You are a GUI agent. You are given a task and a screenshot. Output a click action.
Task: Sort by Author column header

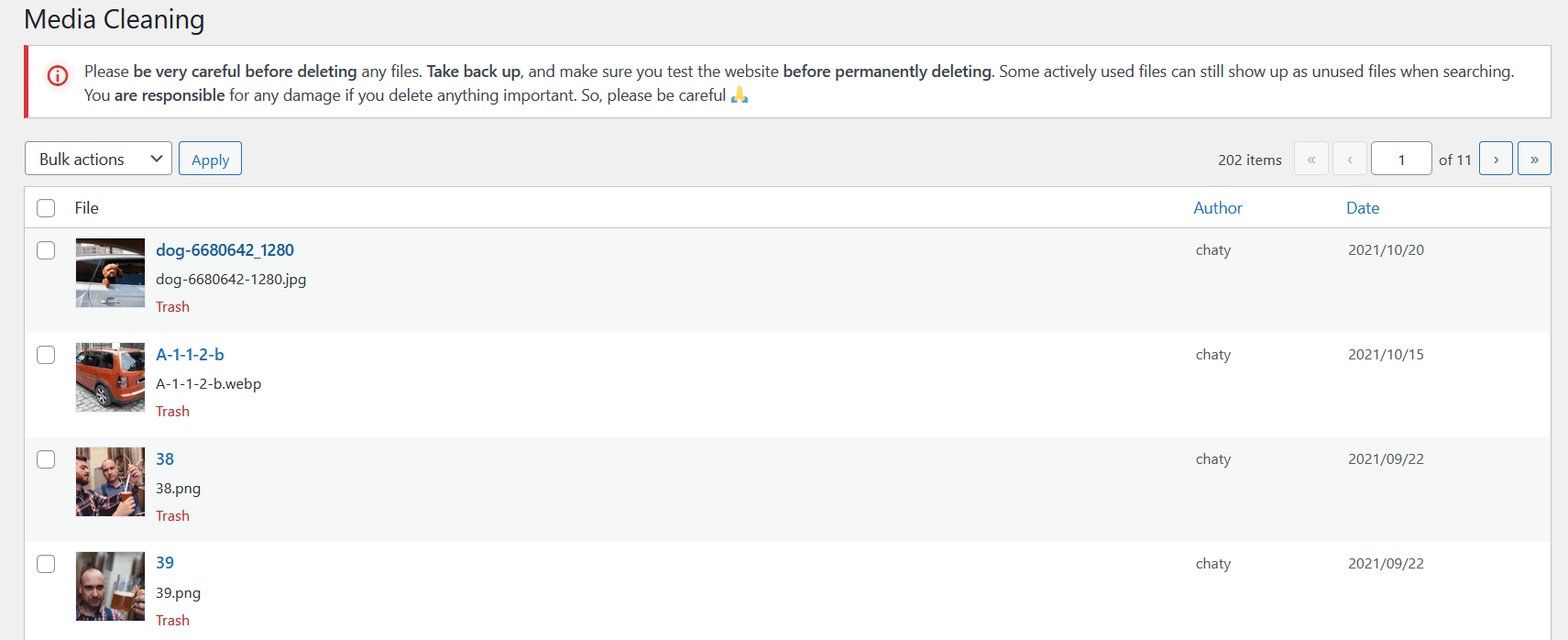point(1217,208)
